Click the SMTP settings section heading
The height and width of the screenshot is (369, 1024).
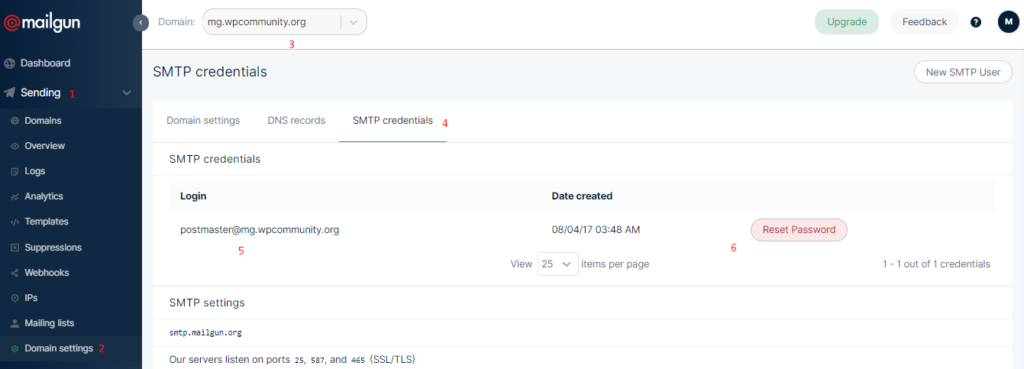tap(207, 303)
